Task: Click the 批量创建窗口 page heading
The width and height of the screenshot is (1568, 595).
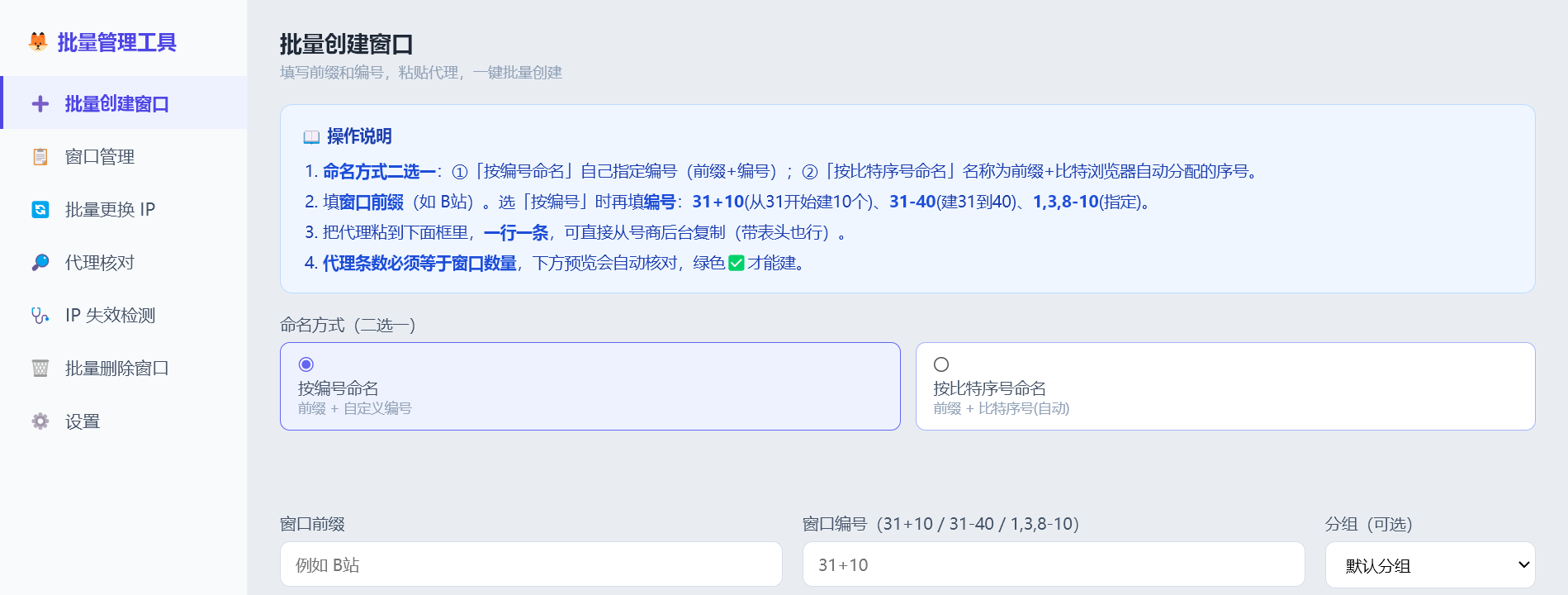Action: click(x=346, y=44)
